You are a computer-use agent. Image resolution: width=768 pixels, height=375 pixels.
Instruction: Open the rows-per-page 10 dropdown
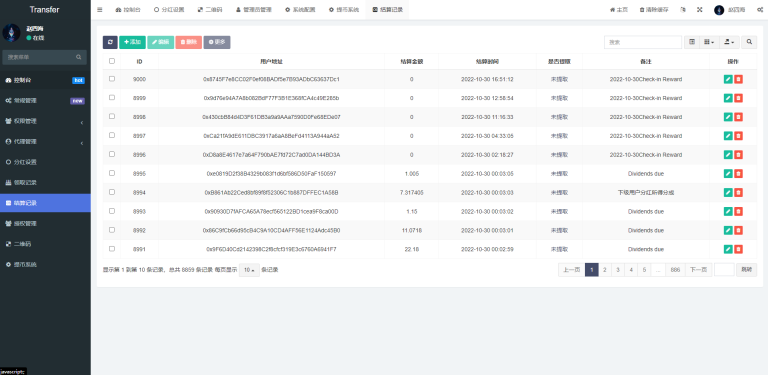[249, 270]
